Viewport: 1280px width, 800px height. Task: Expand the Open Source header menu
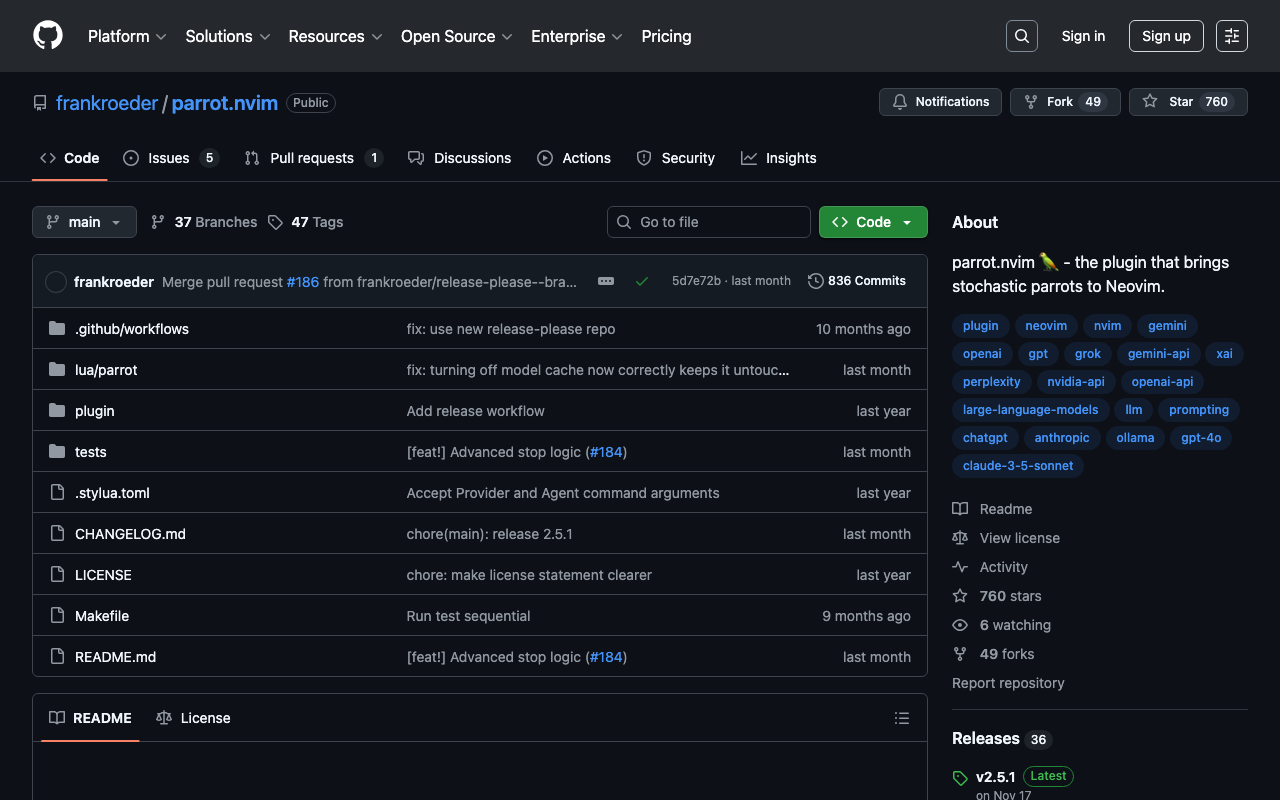click(456, 36)
